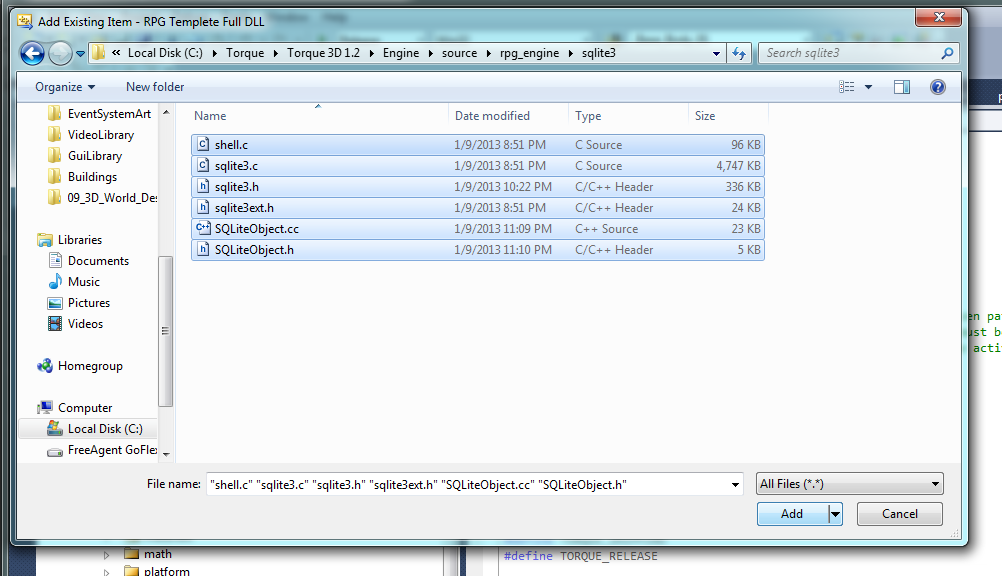Open the Organize menu
The width and height of the screenshot is (1002, 576).
(65, 87)
